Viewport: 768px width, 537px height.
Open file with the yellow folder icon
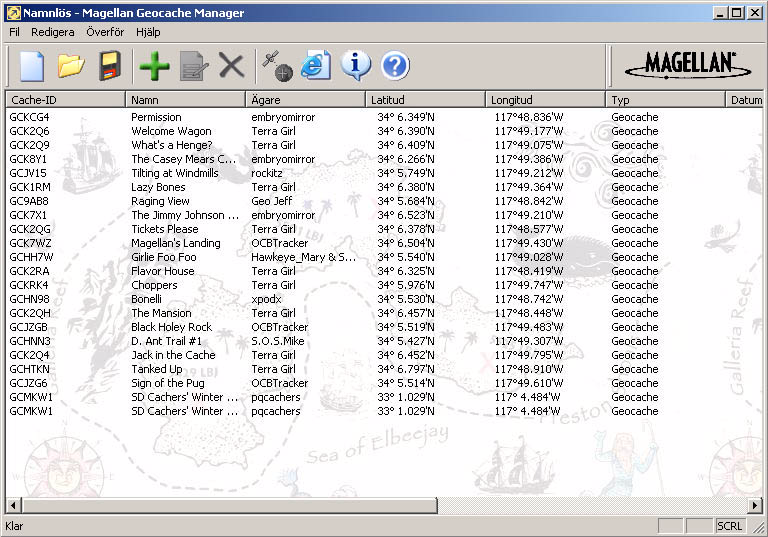click(71, 66)
